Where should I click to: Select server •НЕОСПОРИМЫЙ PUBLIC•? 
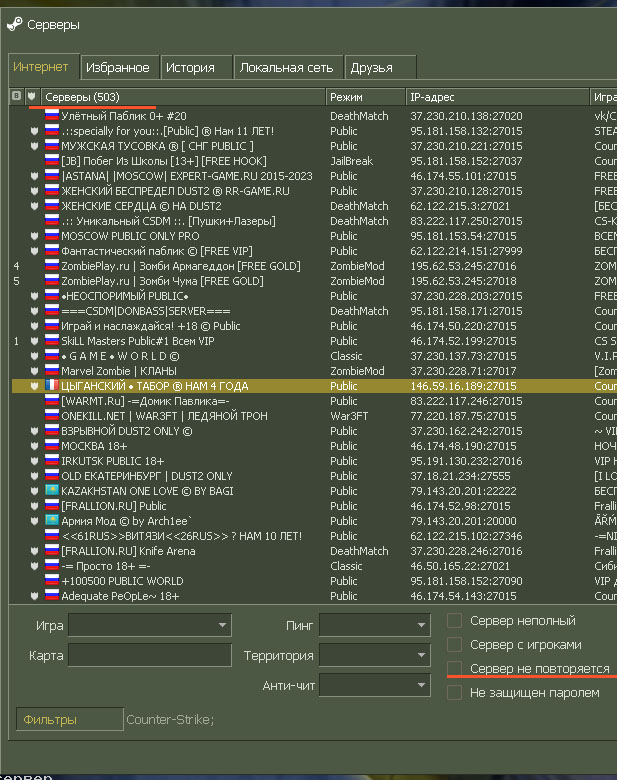pos(125,296)
